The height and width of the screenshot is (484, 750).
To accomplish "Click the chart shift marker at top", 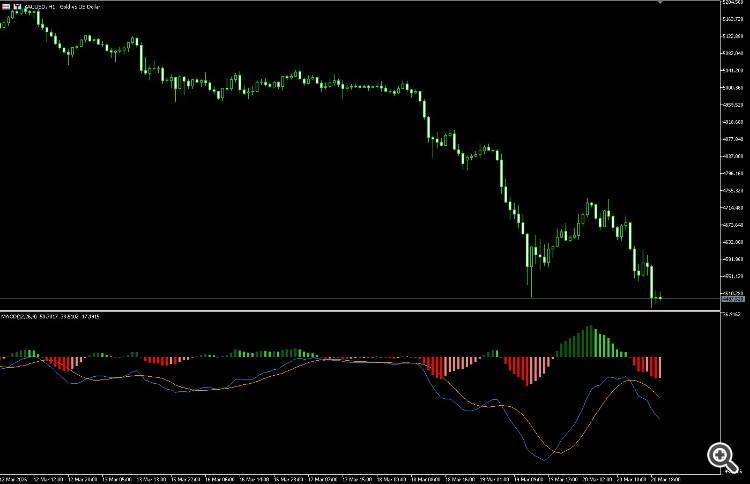I will (x=660, y=2).
